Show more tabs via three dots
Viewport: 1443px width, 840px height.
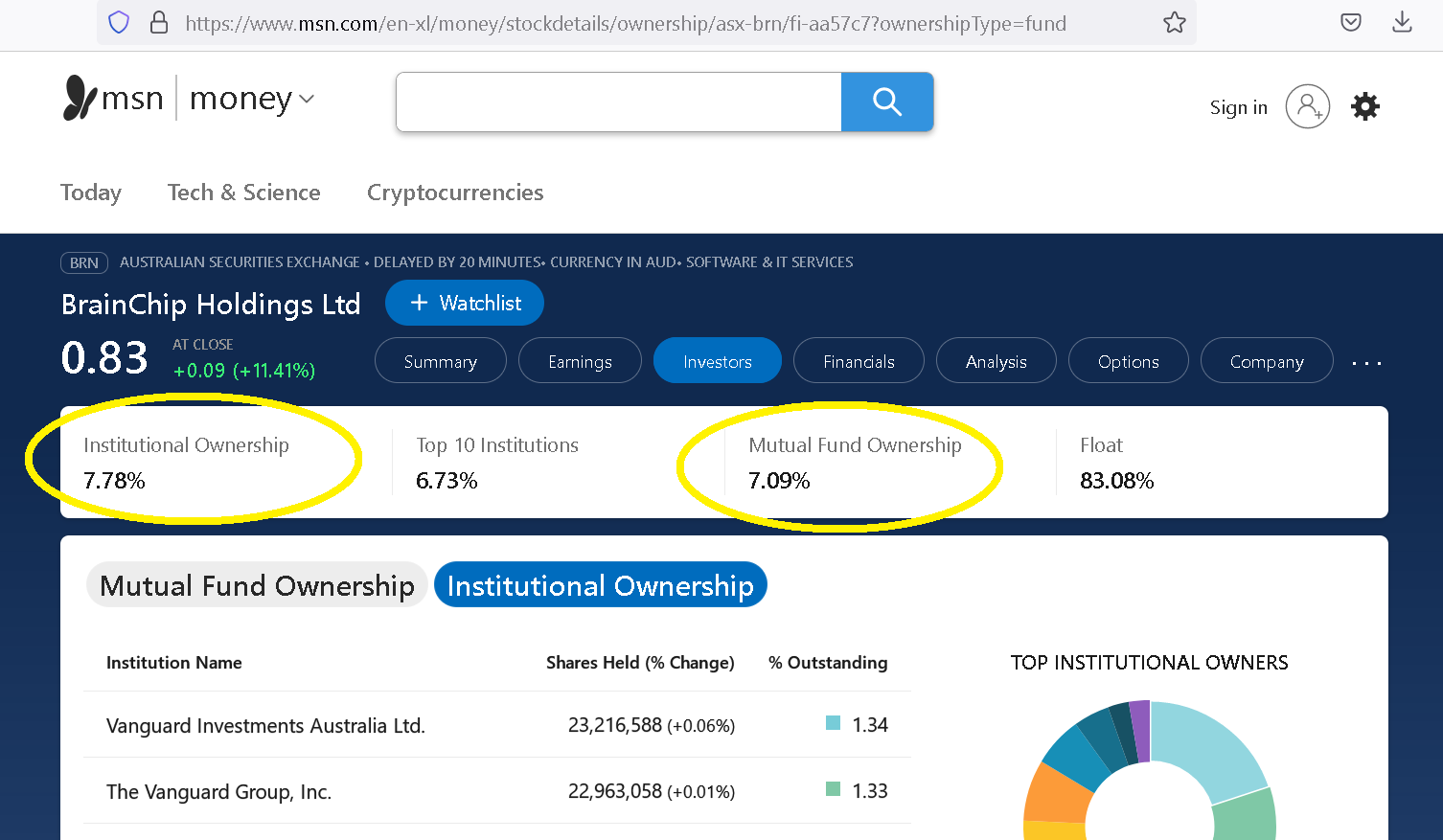coord(1366,363)
